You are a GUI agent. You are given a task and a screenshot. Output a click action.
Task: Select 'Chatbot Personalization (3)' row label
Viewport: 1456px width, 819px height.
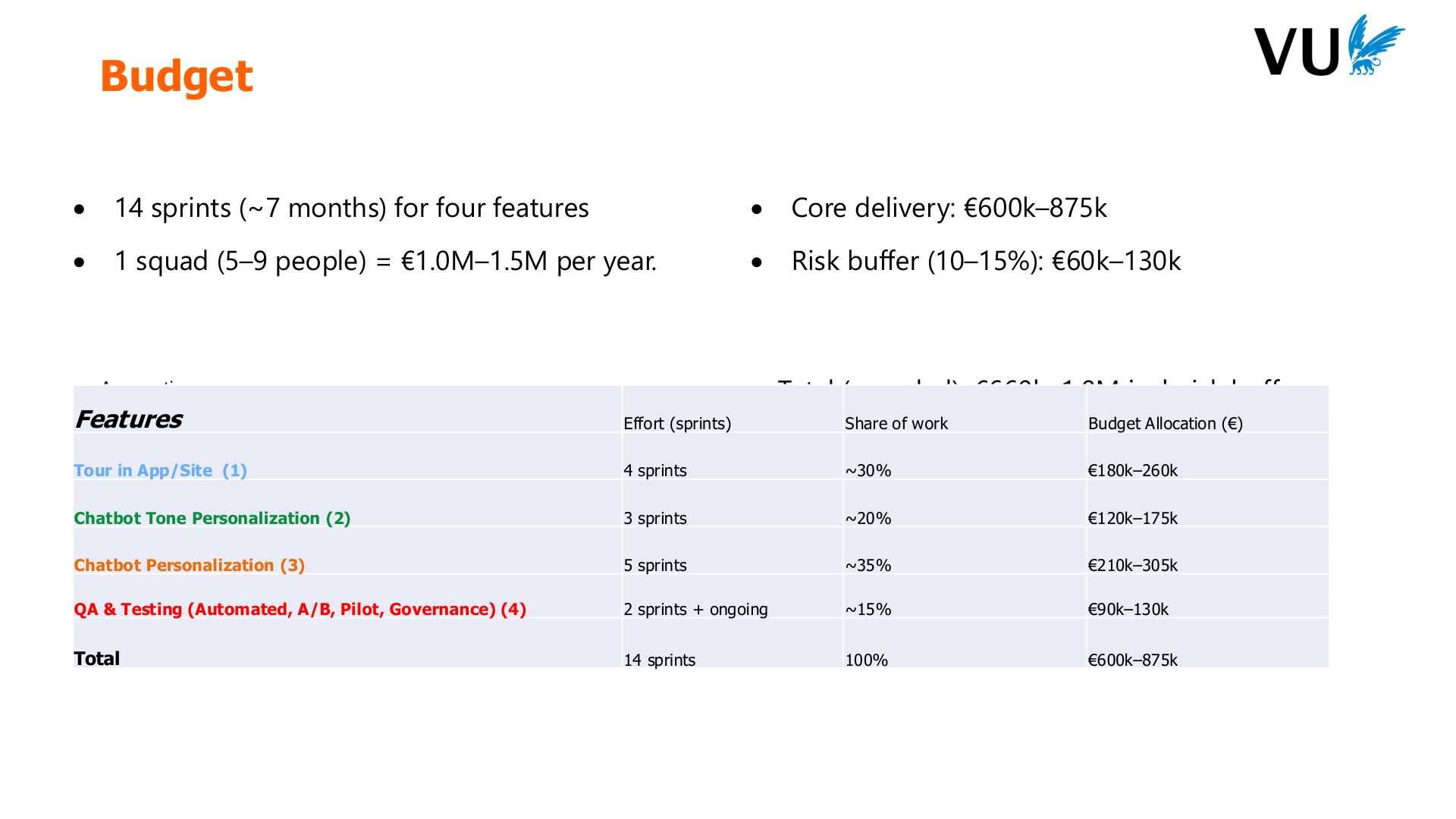tap(190, 565)
